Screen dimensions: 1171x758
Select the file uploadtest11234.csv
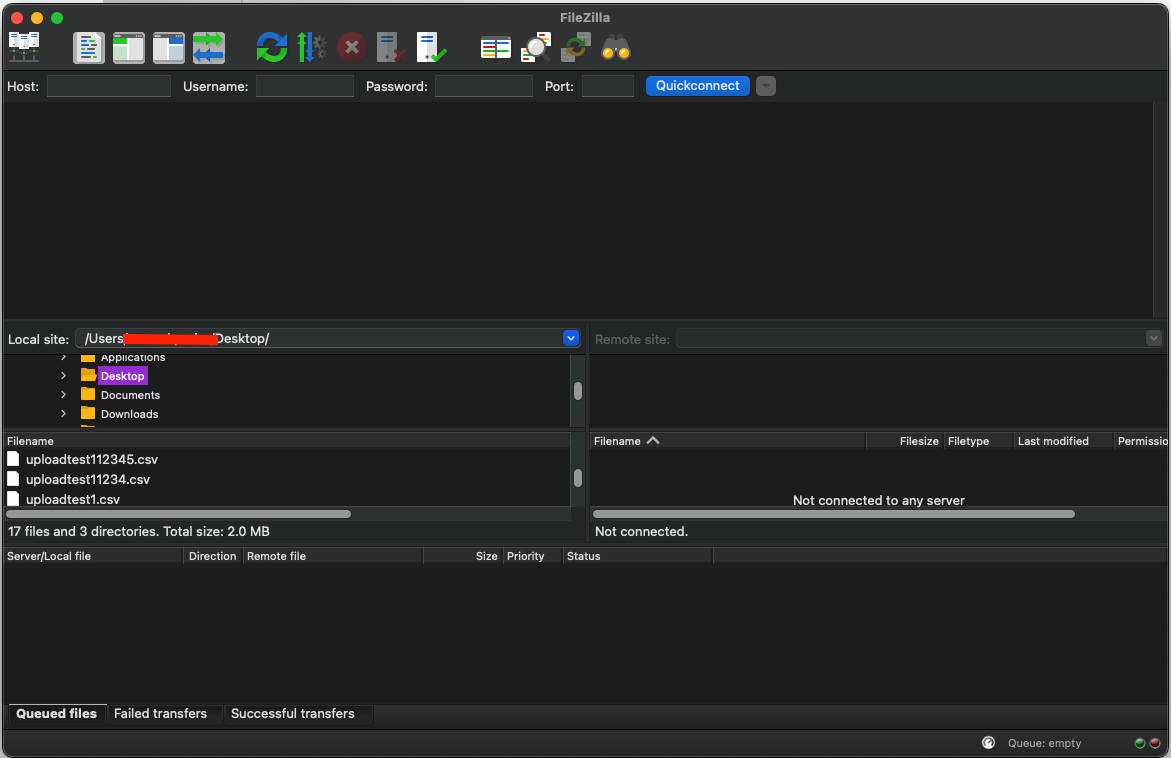(x=87, y=479)
